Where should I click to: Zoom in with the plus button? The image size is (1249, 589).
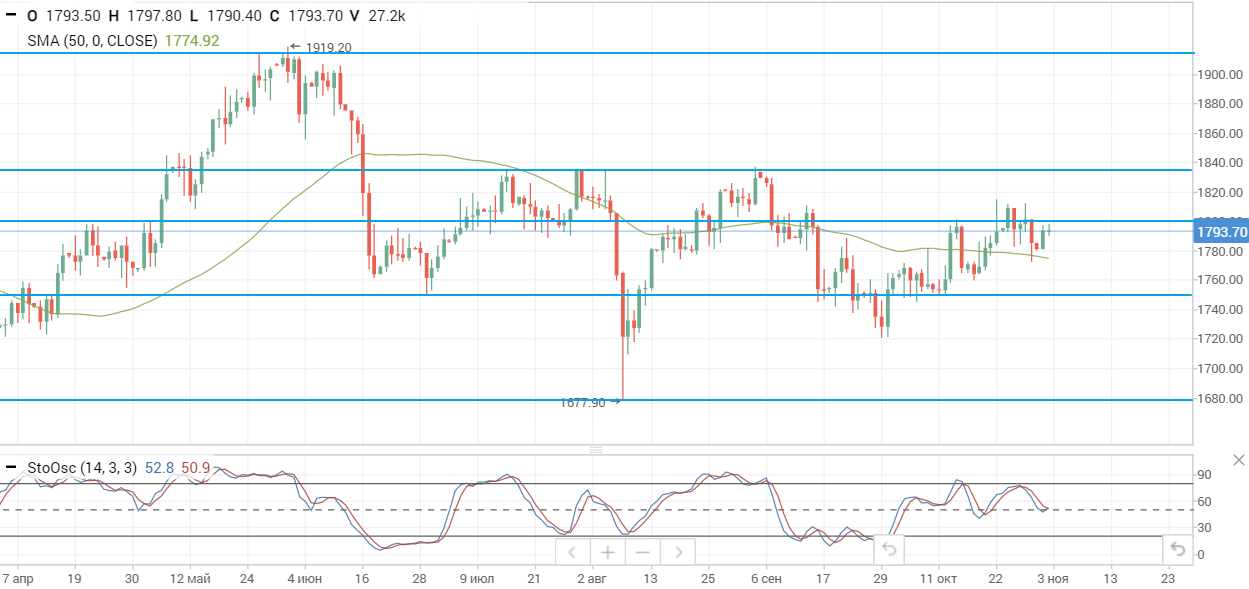(607, 552)
